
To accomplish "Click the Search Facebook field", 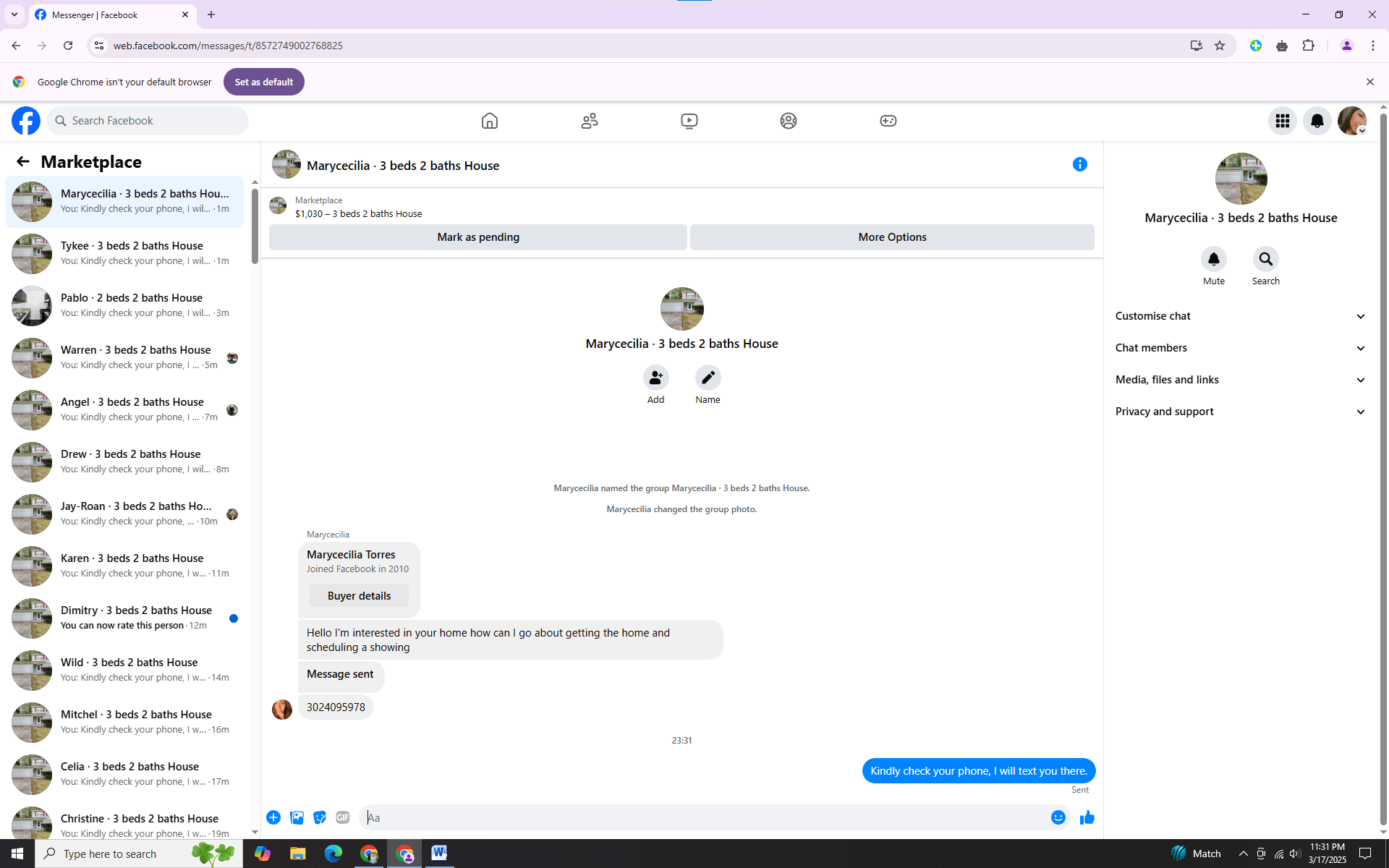I will click(148, 121).
